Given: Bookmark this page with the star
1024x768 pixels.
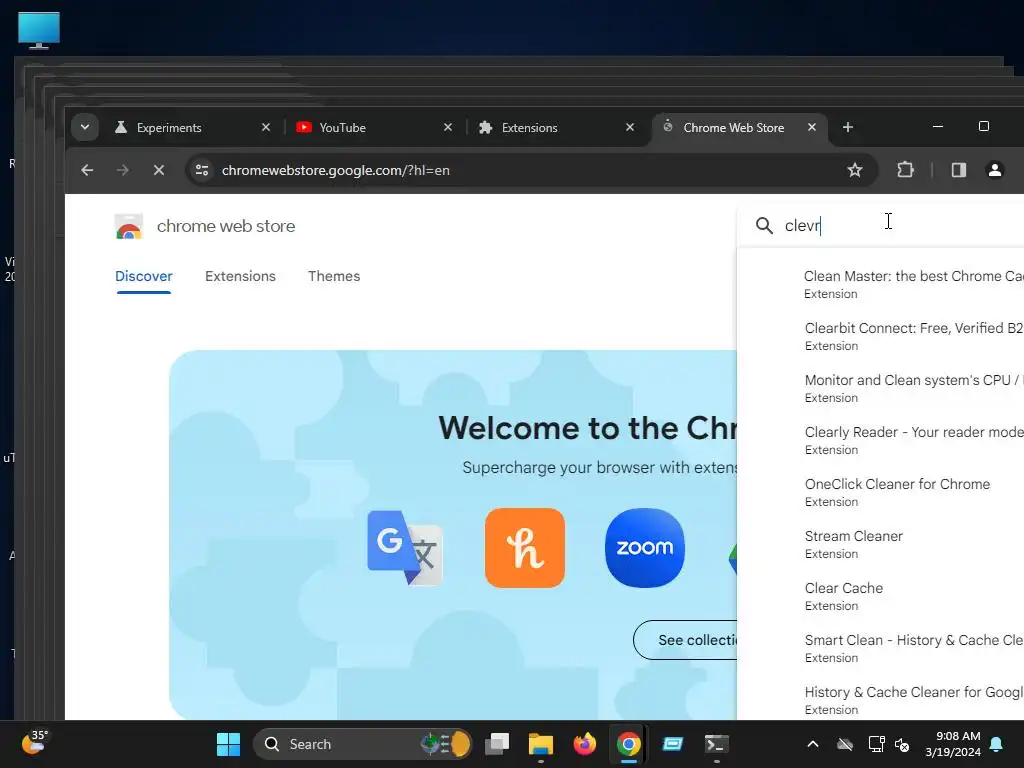Looking at the screenshot, I should [x=855, y=170].
